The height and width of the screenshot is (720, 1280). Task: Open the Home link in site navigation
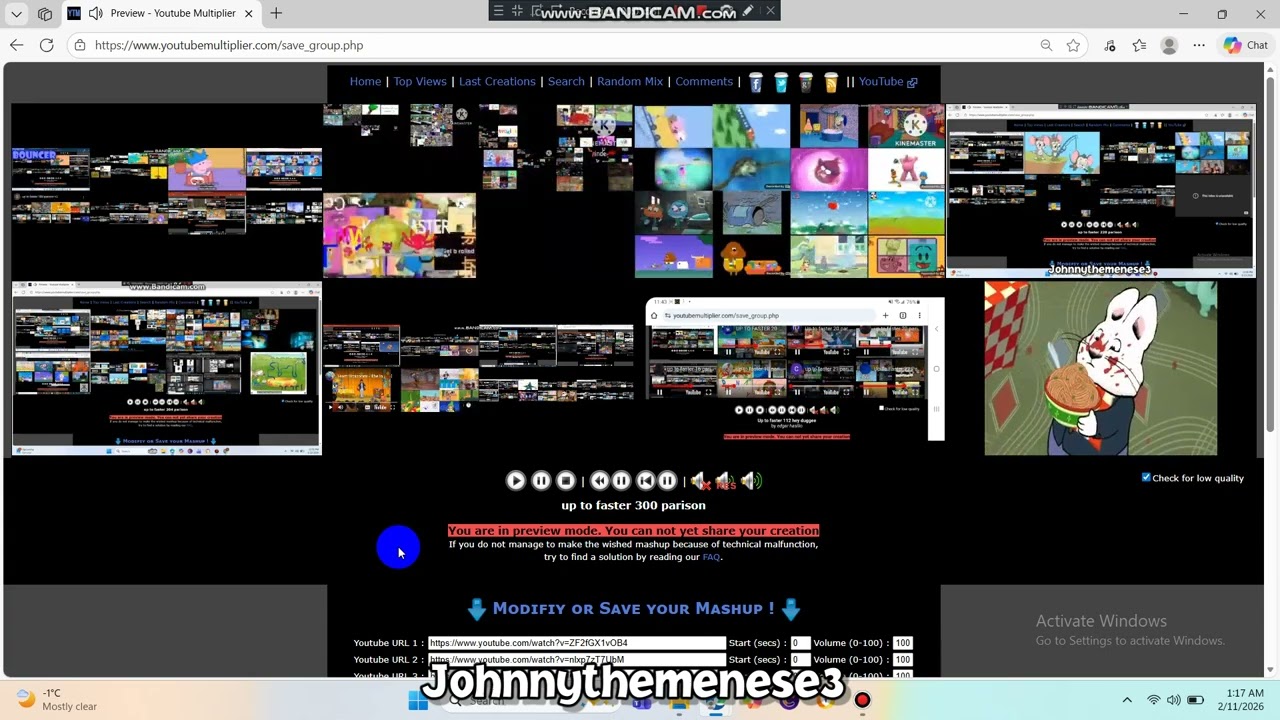(365, 82)
